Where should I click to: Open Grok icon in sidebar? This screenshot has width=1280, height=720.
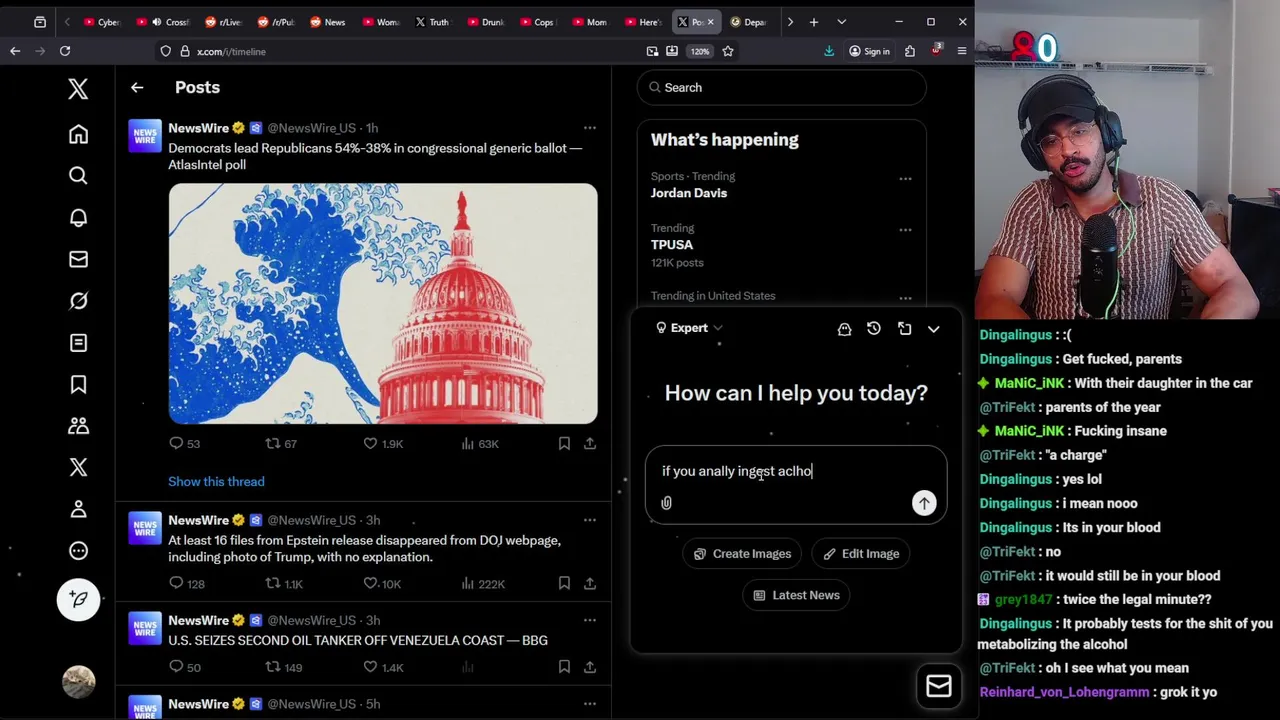pyautogui.click(x=78, y=301)
